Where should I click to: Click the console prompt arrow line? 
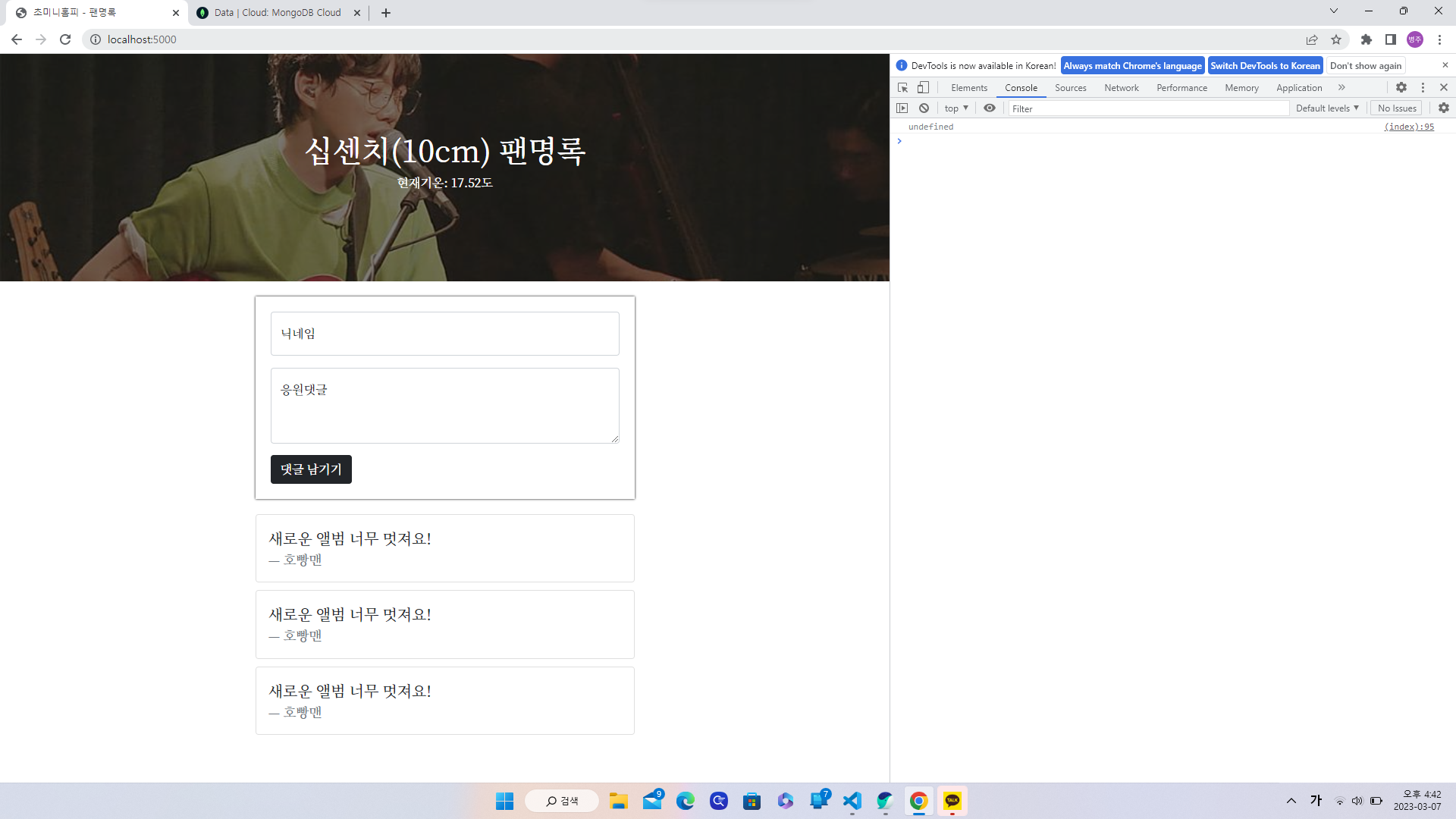[x=1172, y=141]
